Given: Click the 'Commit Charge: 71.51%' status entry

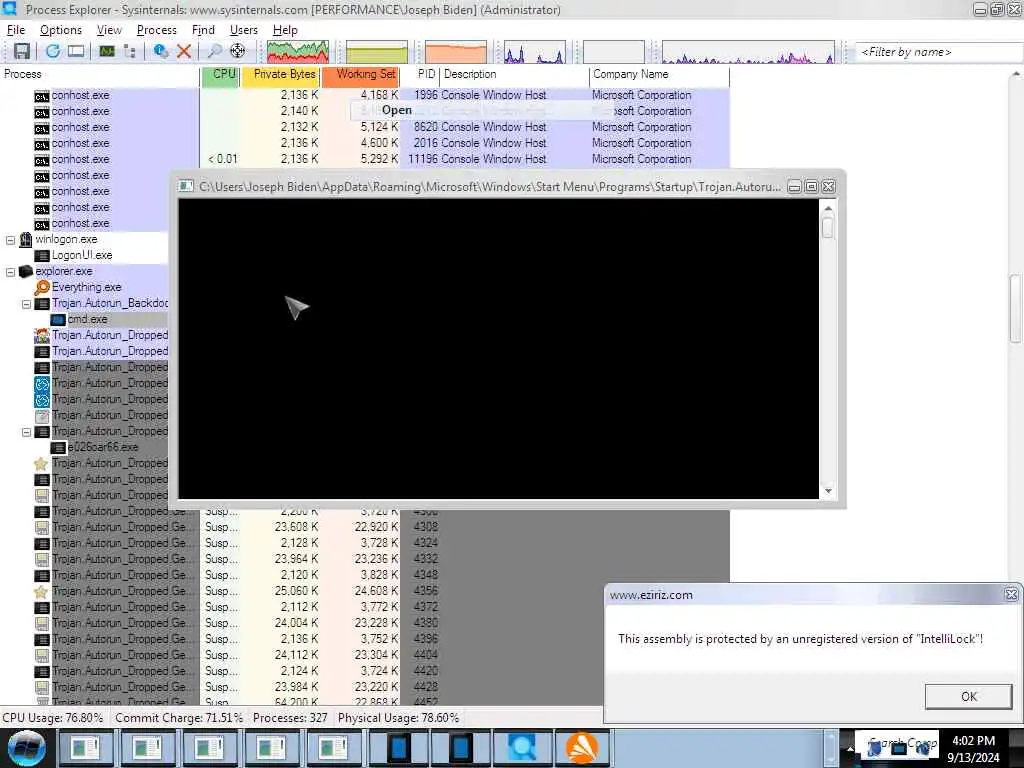Looking at the screenshot, I should click(x=179, y=718).
